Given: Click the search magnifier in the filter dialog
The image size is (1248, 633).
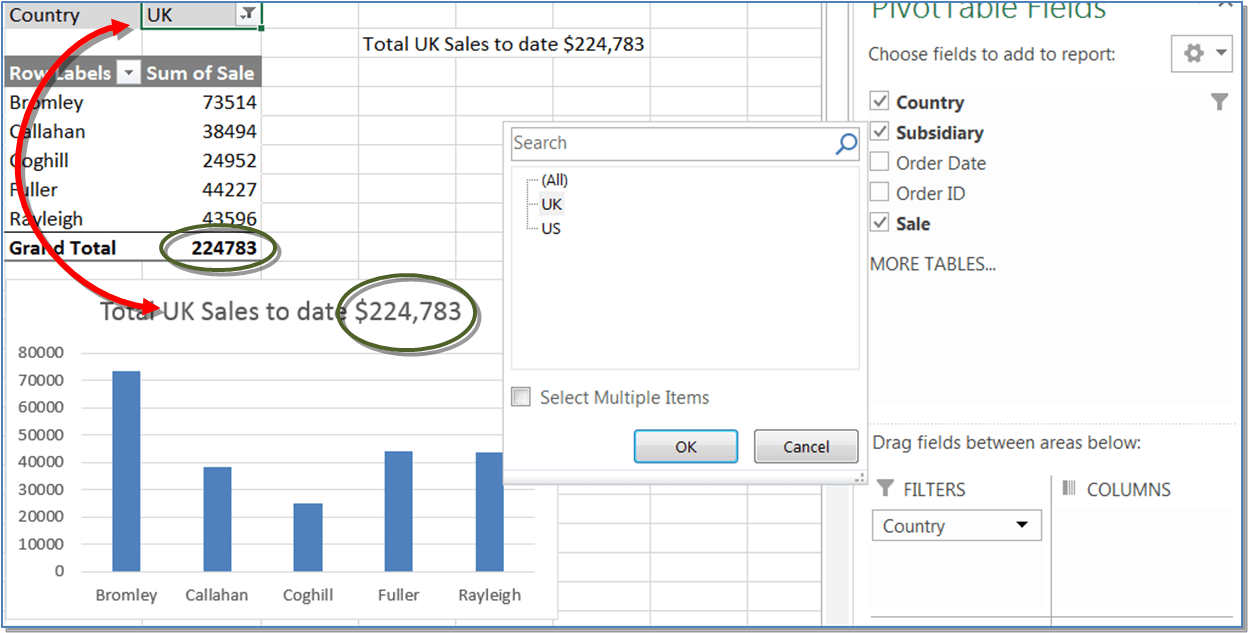Looking at the screenshot, I should tap(847, 144).
